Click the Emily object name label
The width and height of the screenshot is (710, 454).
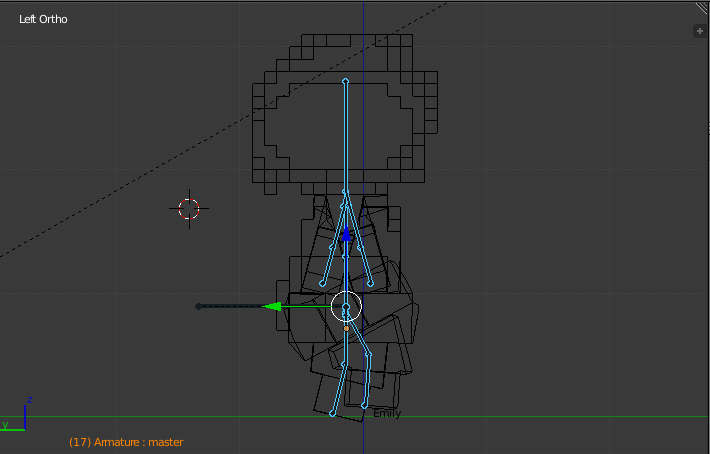tap(387, 413)
